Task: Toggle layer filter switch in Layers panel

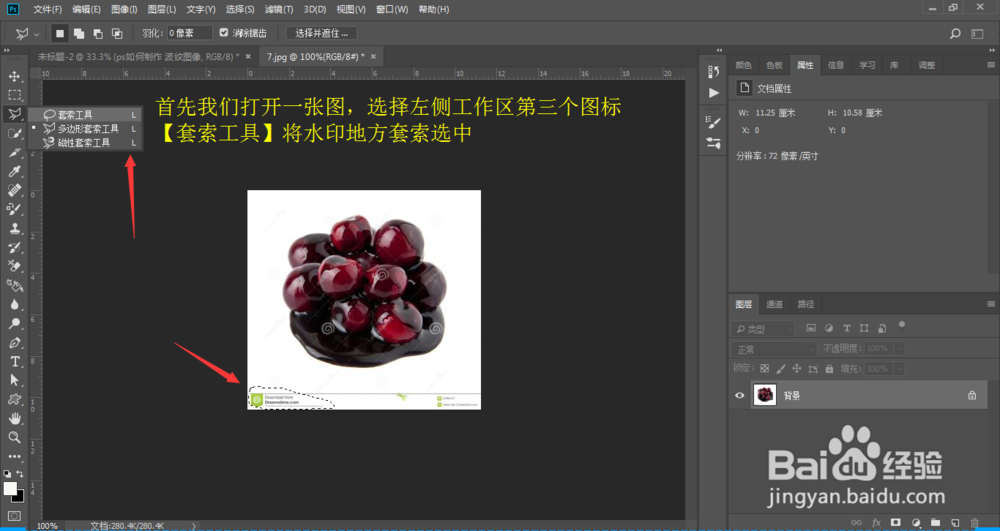Action: (902, 327)
